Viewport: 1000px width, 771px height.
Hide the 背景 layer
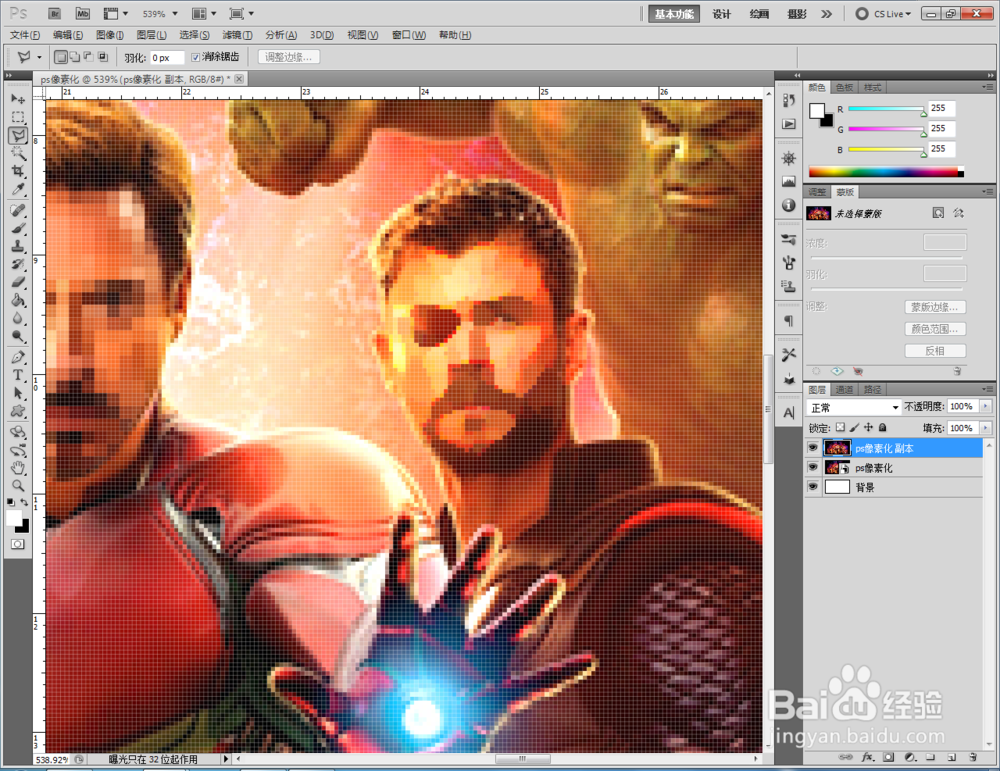click(x=812, y=487)
